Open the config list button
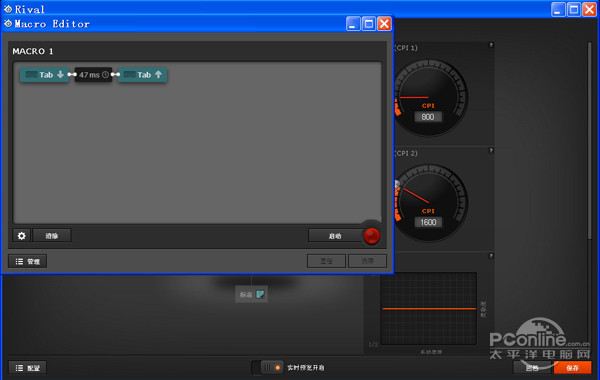This screenshot has width=600, height=380. (28, 368)
